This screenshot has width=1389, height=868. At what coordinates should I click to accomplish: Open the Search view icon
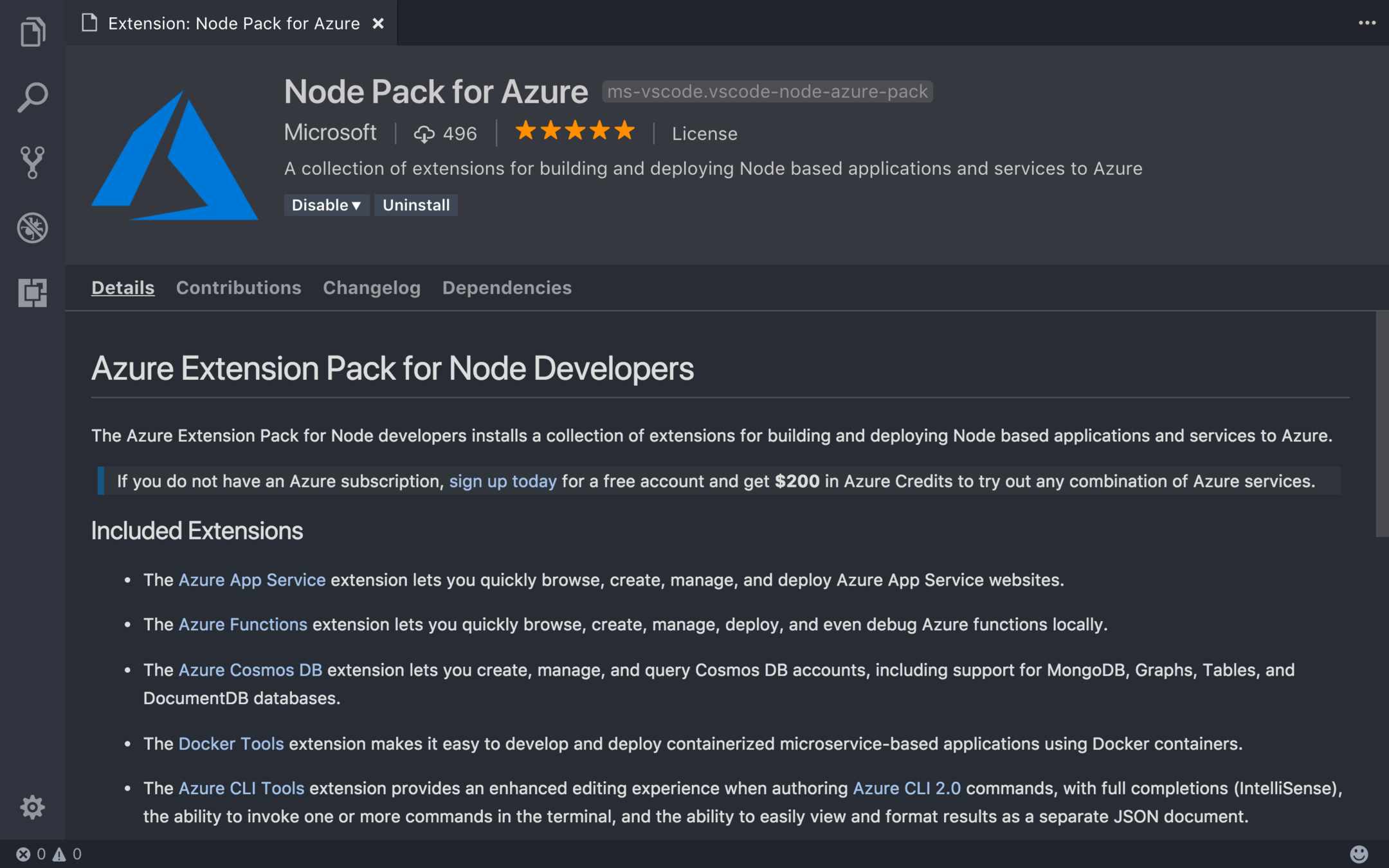(32, 98)
